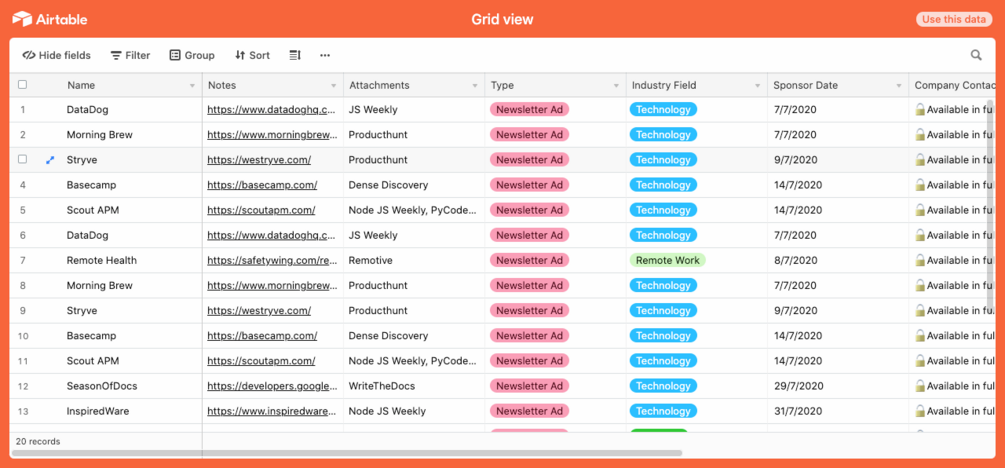Screen dimensions: 1005x468
Task: Click the lock icon in Remote Health row
Action: pos(920,260)
